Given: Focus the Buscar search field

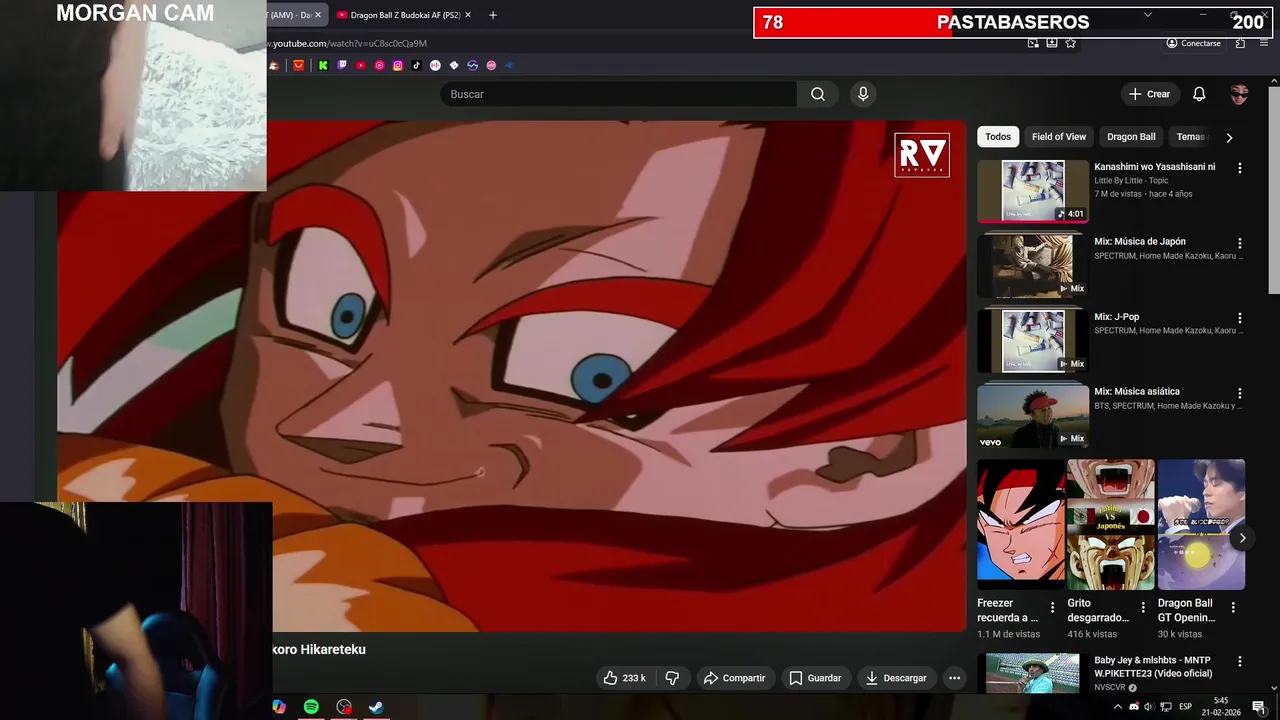Looking at the screenshot, I should pyautogui.click(x=618, y=94).
